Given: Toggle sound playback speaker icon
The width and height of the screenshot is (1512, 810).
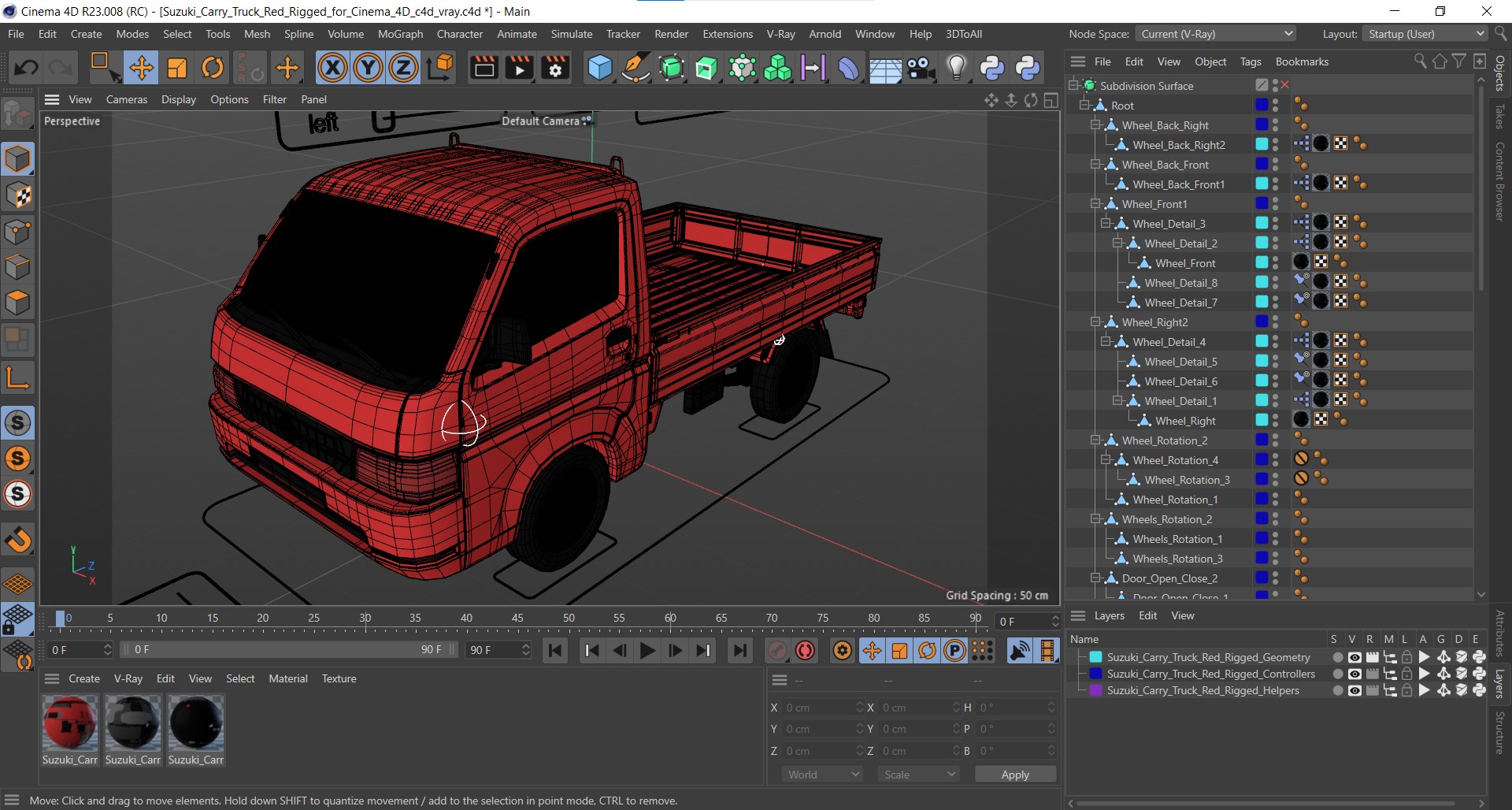Looking at the screenshot, I should point(1019,651).
